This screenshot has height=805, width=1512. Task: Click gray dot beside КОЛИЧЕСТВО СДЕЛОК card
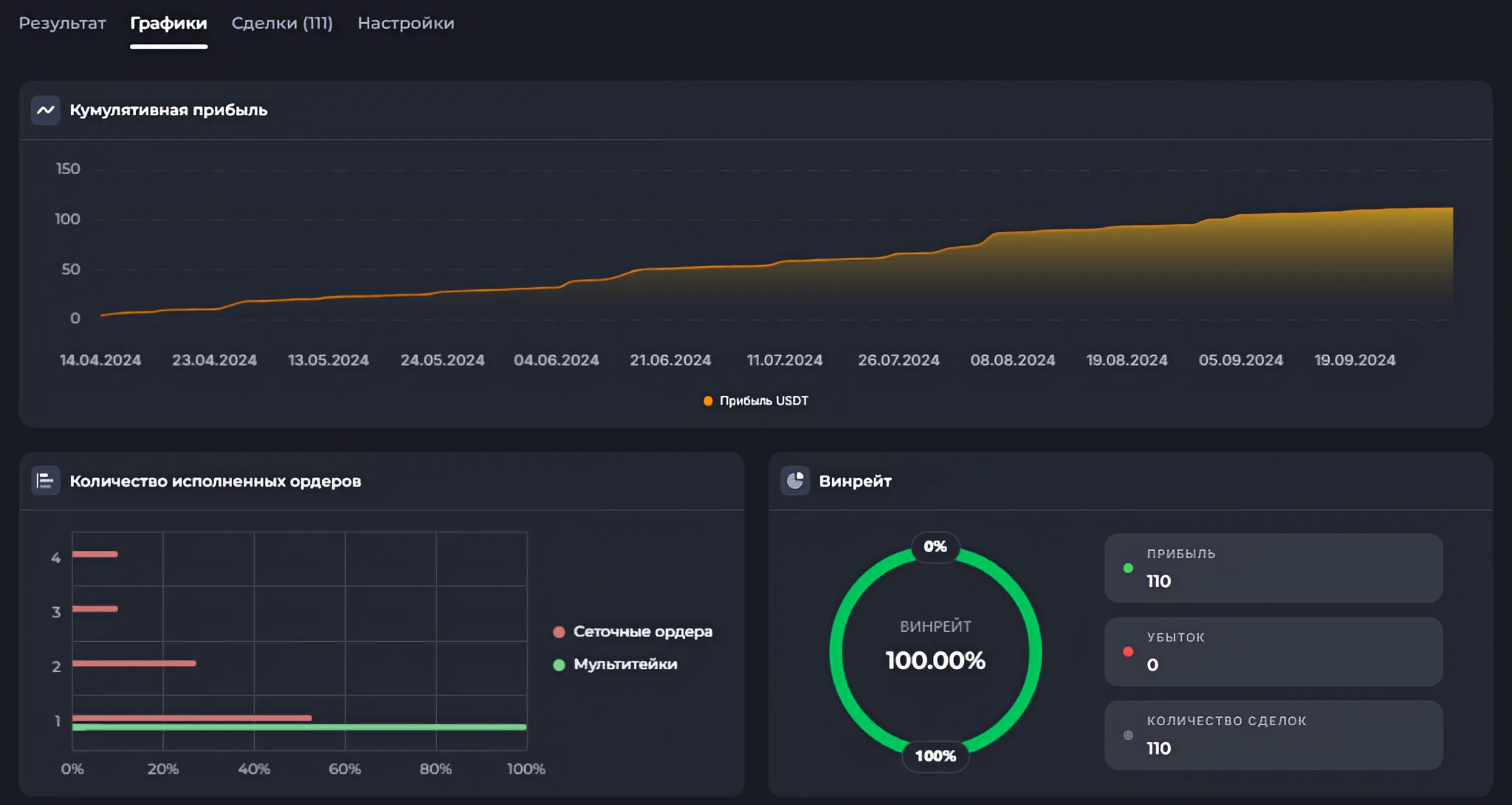tap(1128, 735)
